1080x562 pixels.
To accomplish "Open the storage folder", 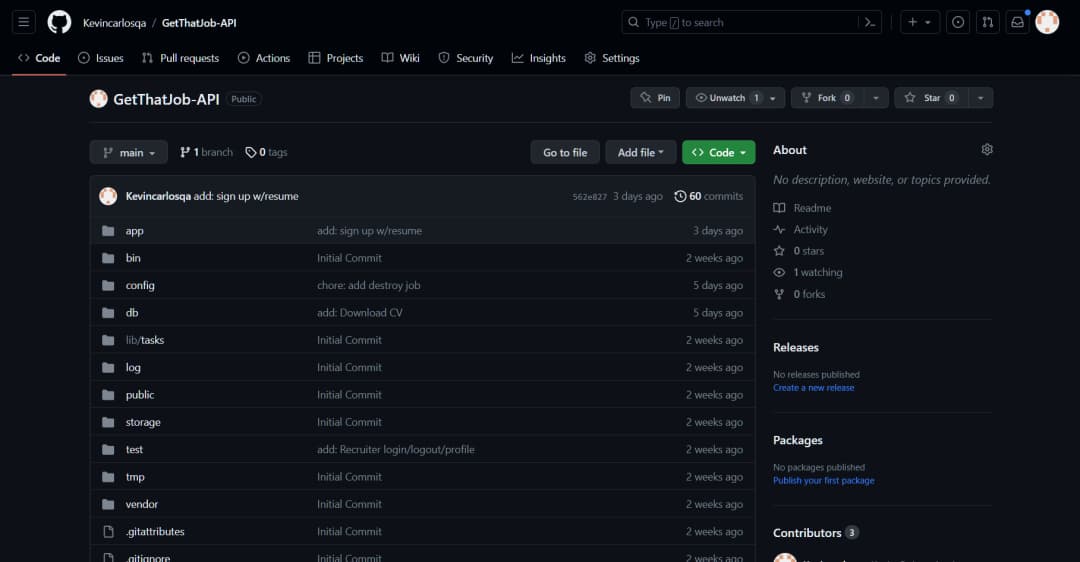I will [x=143, y=422].
